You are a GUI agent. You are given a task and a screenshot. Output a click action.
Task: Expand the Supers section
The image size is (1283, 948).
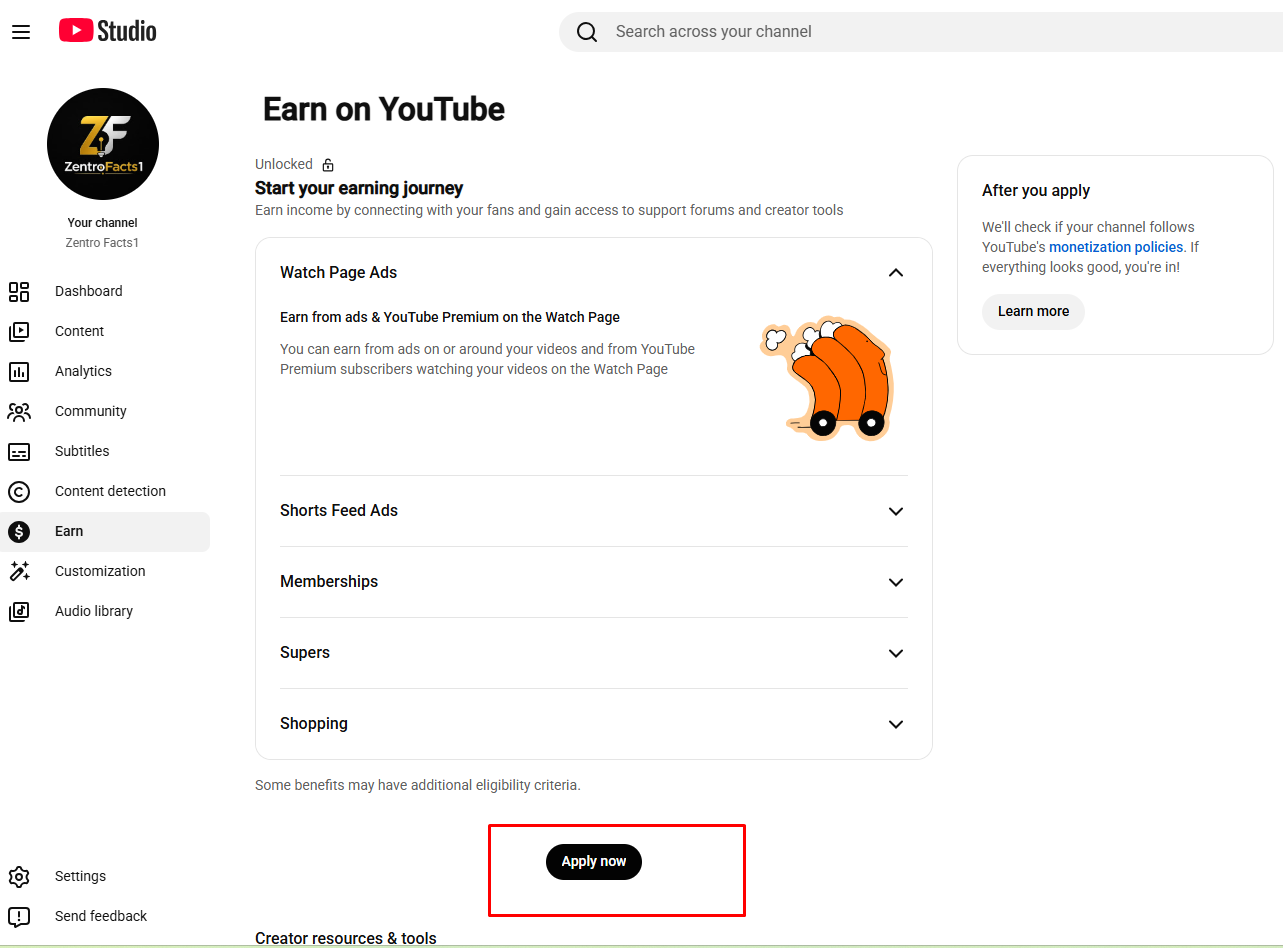896,653
